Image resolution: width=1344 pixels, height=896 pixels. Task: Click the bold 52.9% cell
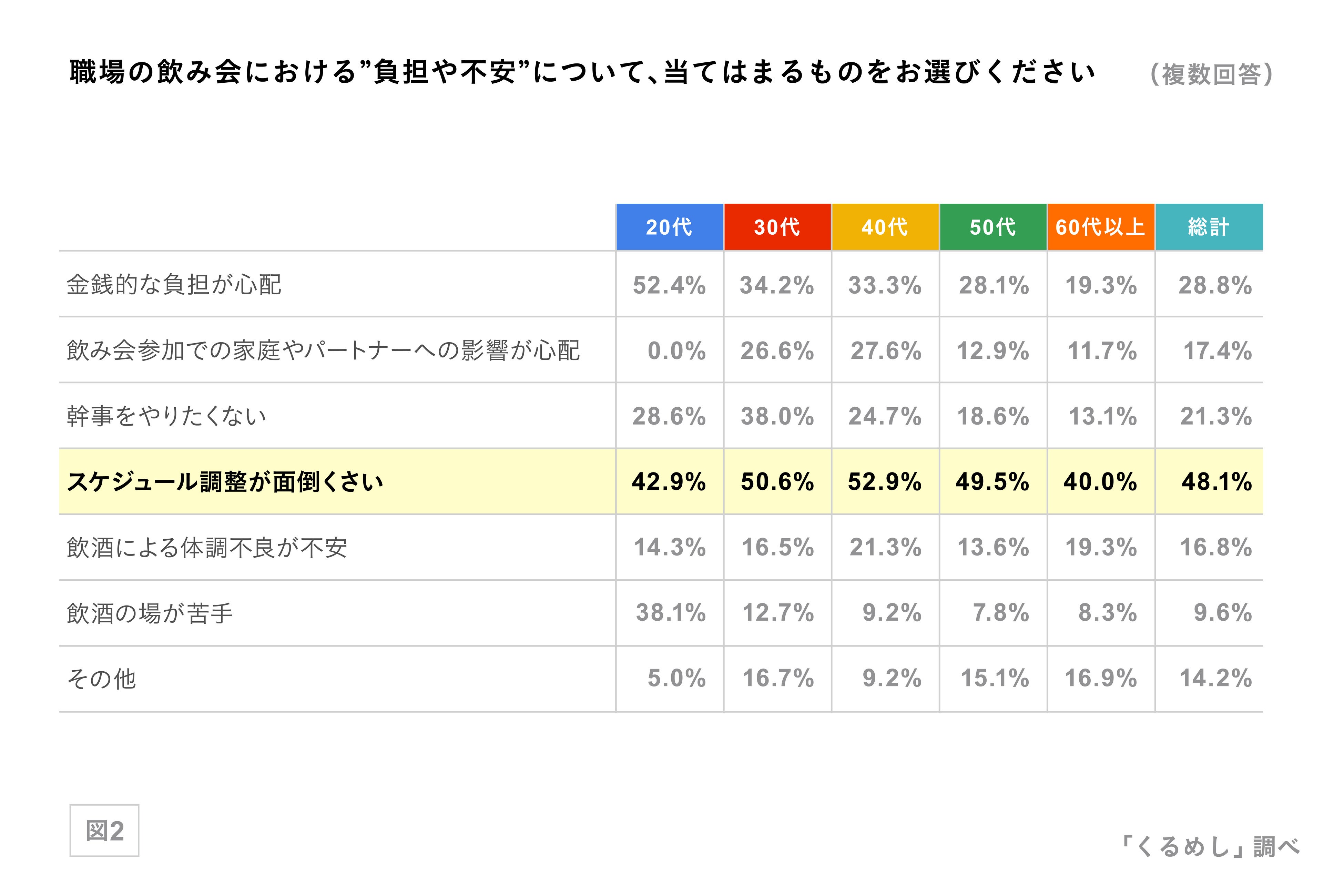(885, 482)
